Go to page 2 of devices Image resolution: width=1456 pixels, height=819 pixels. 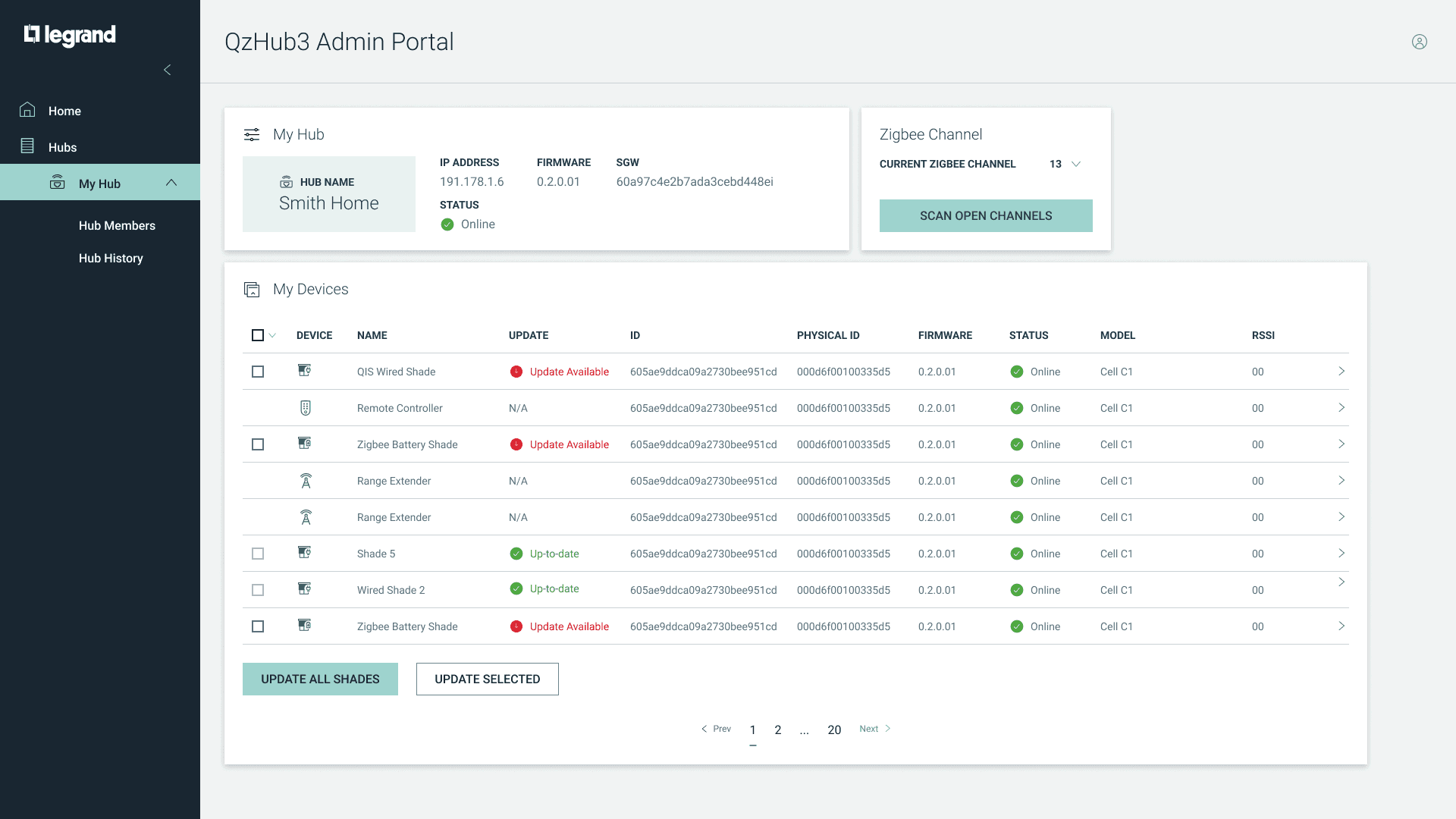[x=777, y=730]
